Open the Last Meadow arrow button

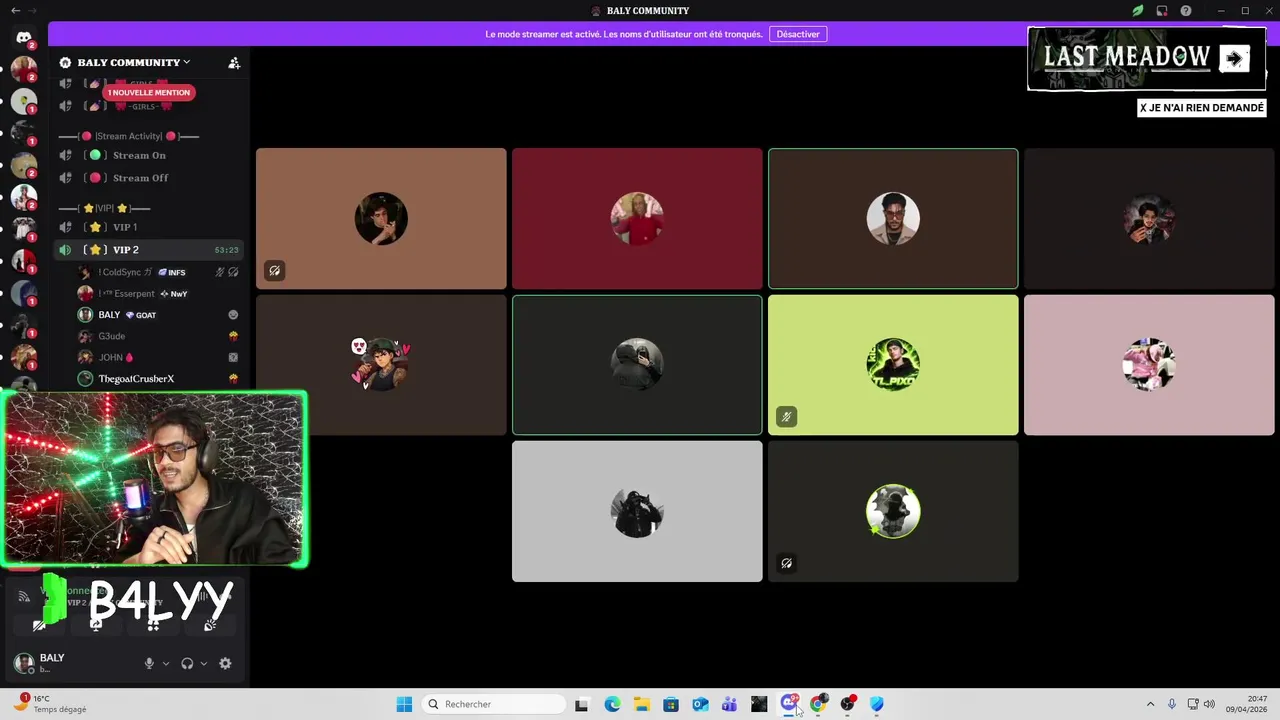1234,59
